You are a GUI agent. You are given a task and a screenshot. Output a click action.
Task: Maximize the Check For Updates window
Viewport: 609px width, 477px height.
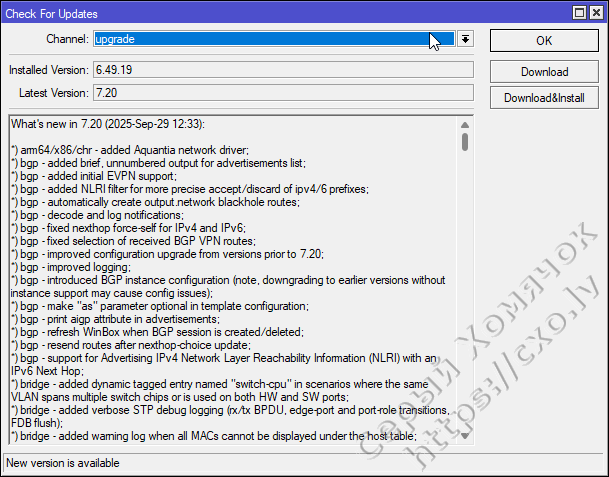pyautogui.click(x=578, y=11)
